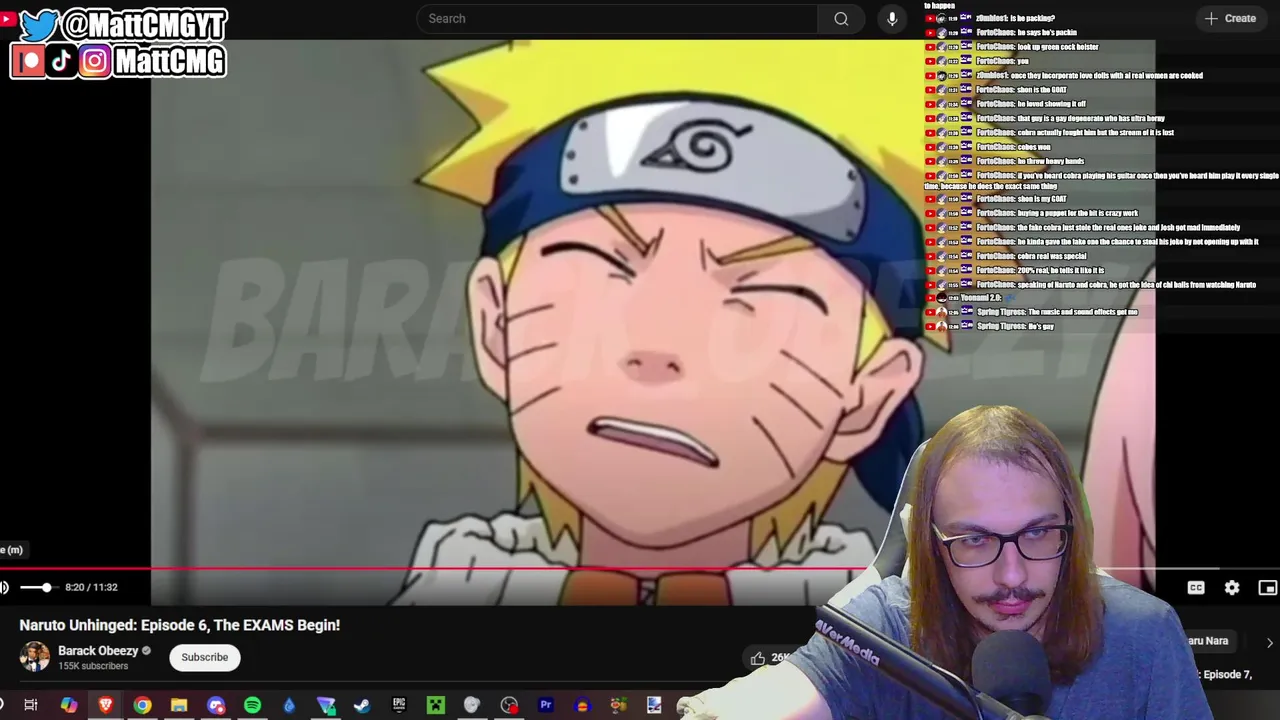Launch Minecraft from the taskbar
This screenshot has width=1280, height=720.
point(436,705)
